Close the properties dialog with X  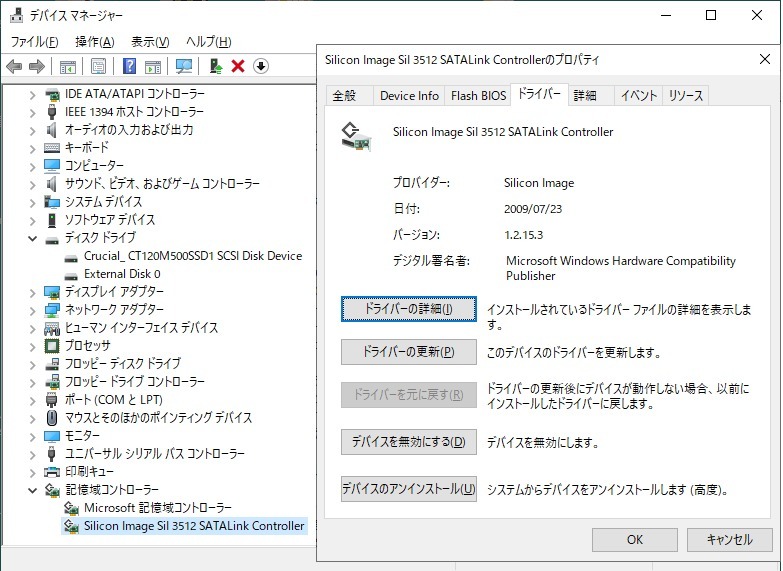pos(765,59)
